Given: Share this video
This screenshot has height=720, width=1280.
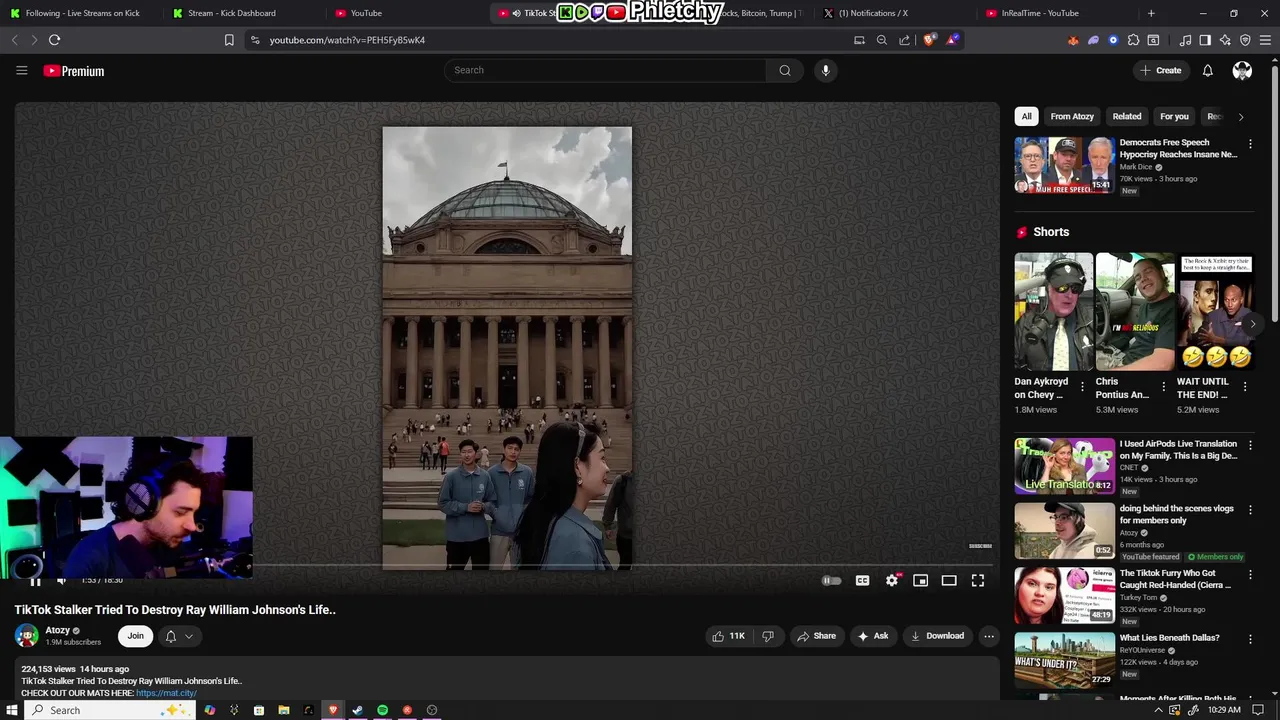Looking at the screenshot, I should pyautogui.click(x=815, y=636).
